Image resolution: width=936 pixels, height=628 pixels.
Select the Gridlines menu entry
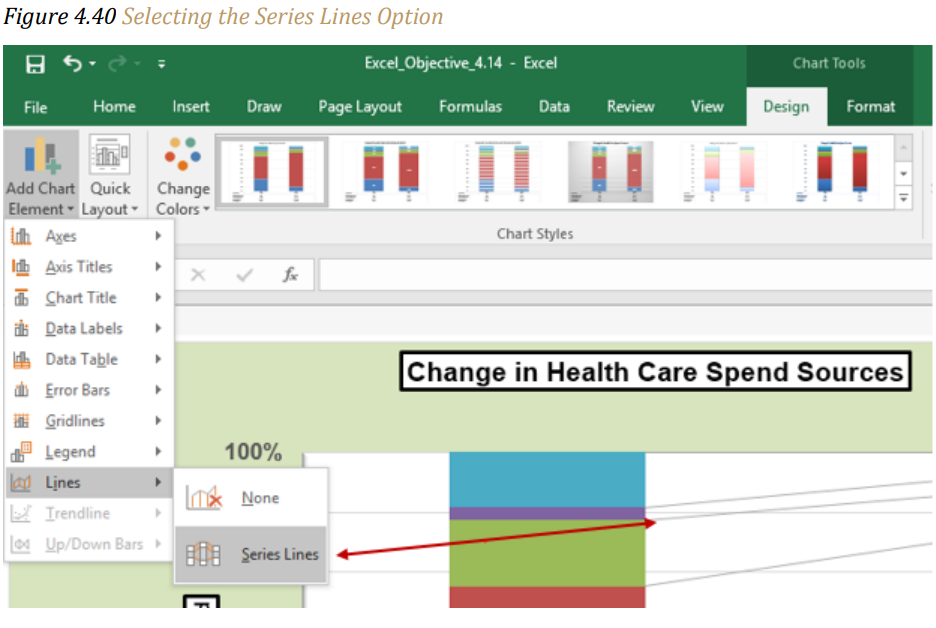point(88,421)
